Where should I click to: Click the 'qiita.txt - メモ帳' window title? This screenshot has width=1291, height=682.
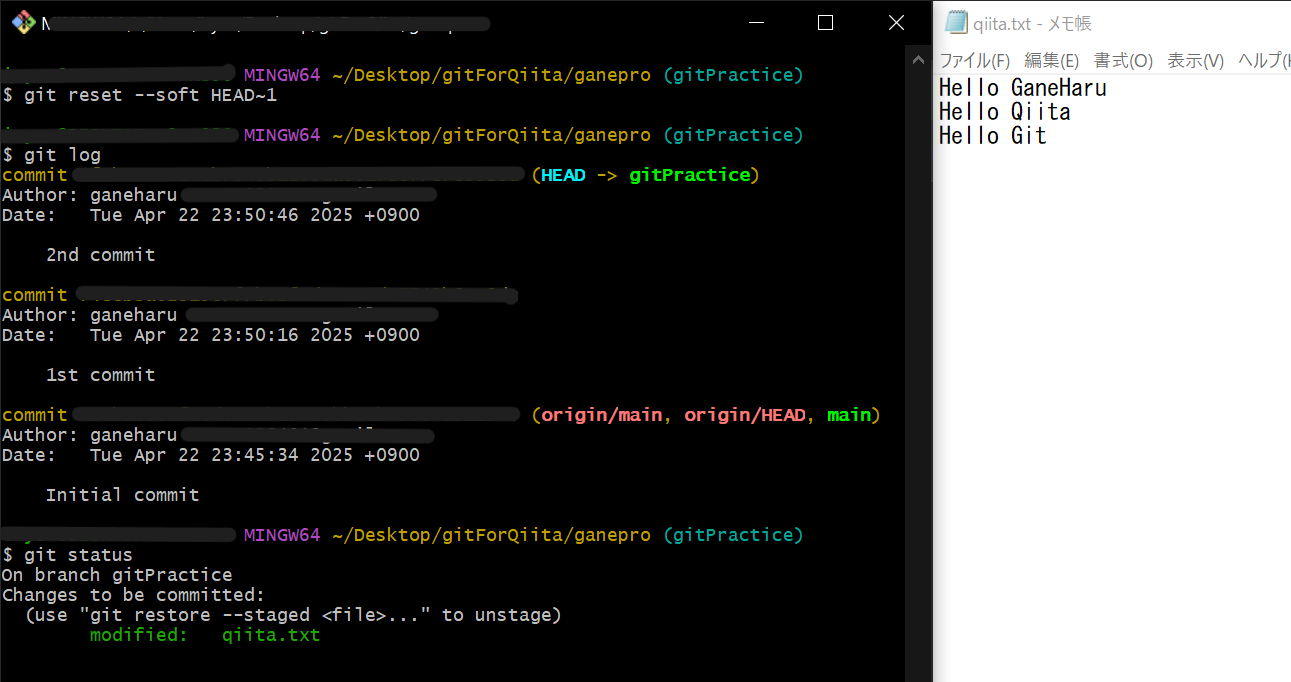click(1032, 23)
